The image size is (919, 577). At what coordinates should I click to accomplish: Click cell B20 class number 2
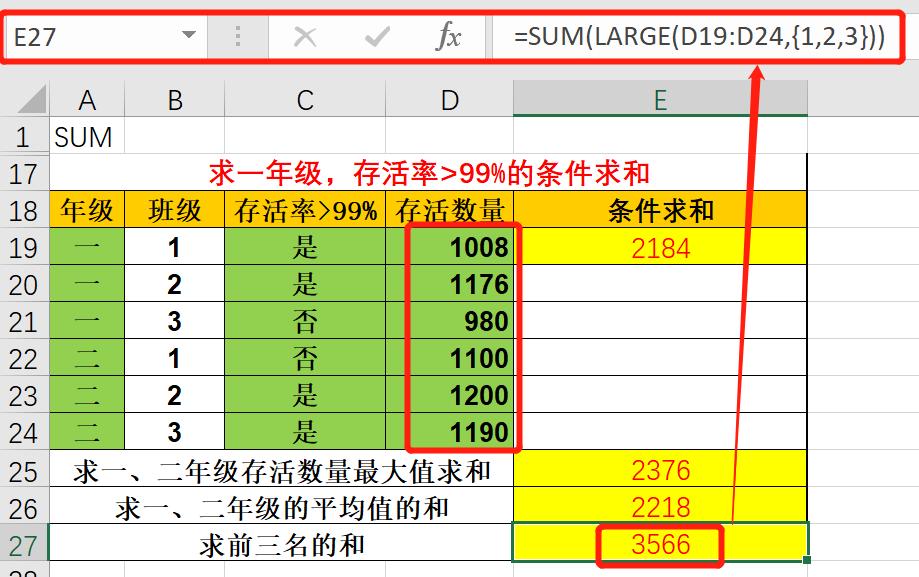click(175, 284)
